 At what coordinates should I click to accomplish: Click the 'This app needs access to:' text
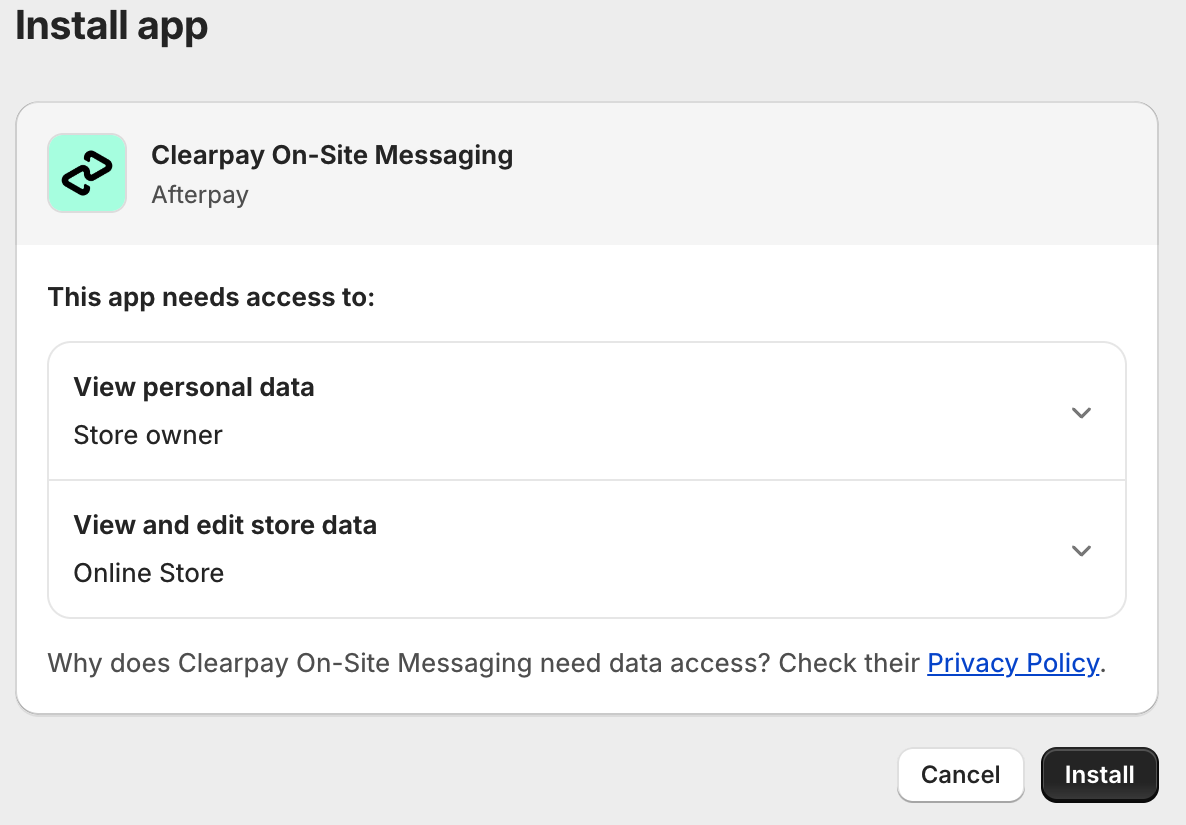[x=211, y=297]
